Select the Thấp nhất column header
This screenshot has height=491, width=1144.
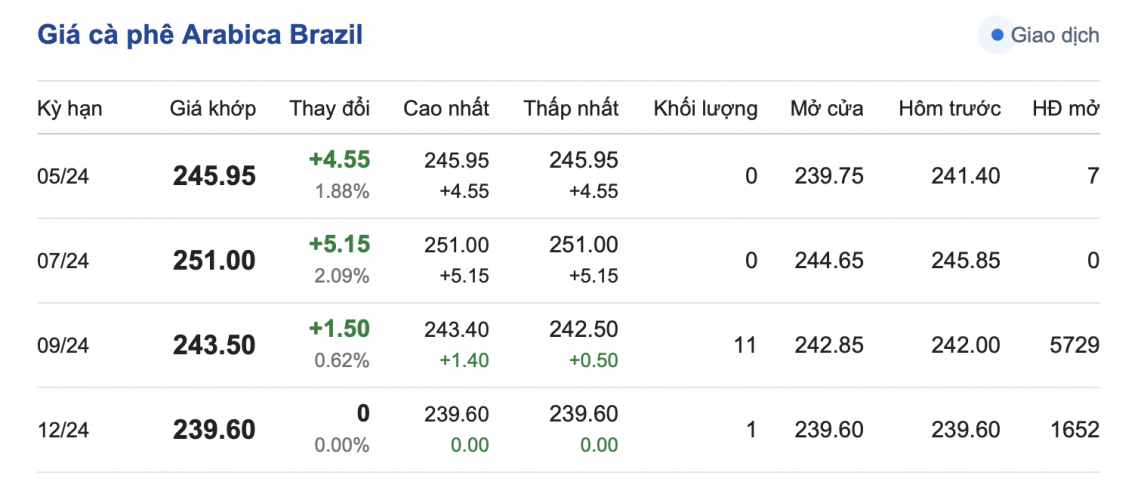click(x=571, y=108)
